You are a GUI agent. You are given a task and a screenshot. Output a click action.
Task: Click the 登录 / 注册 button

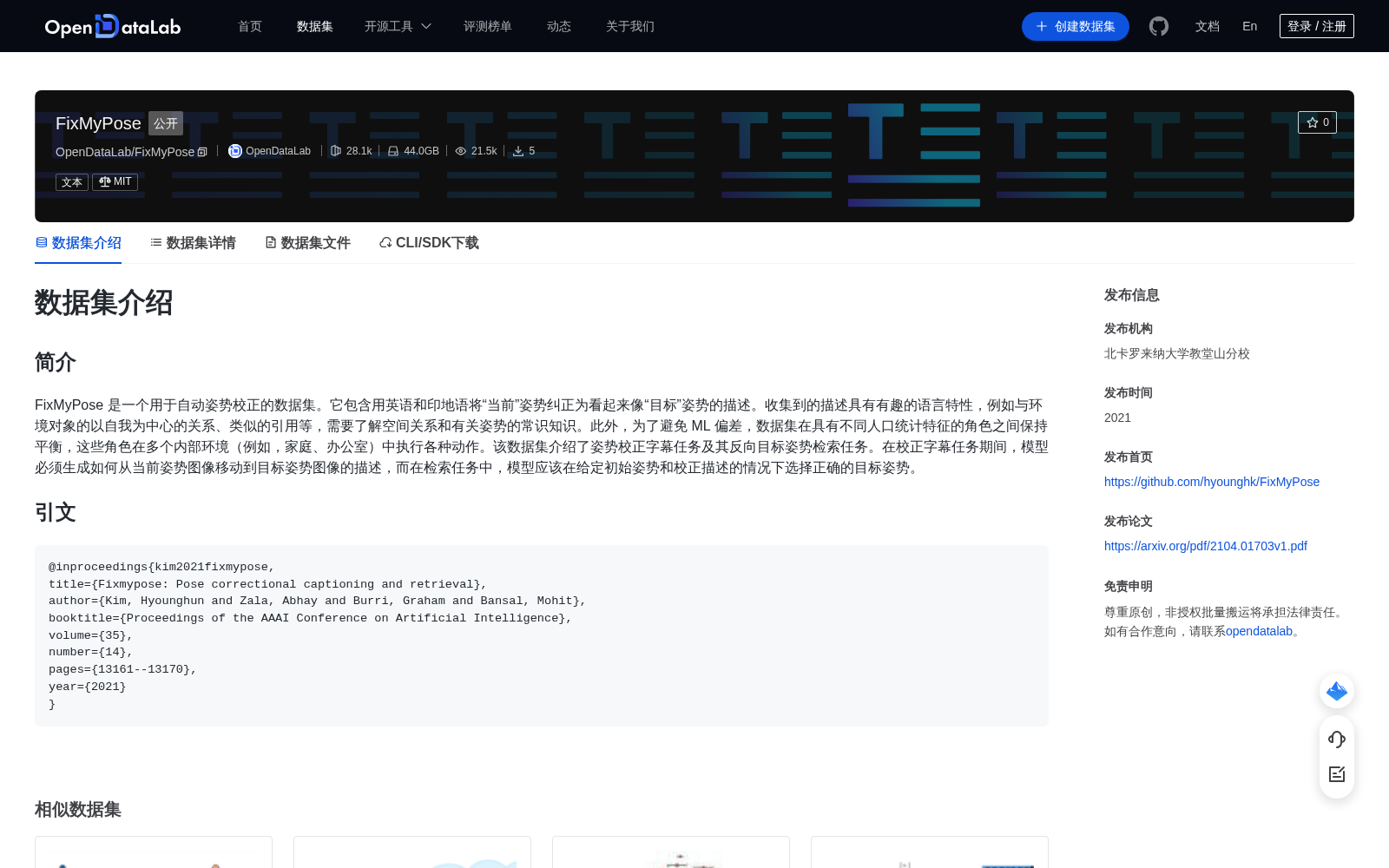click(1317, 26)
